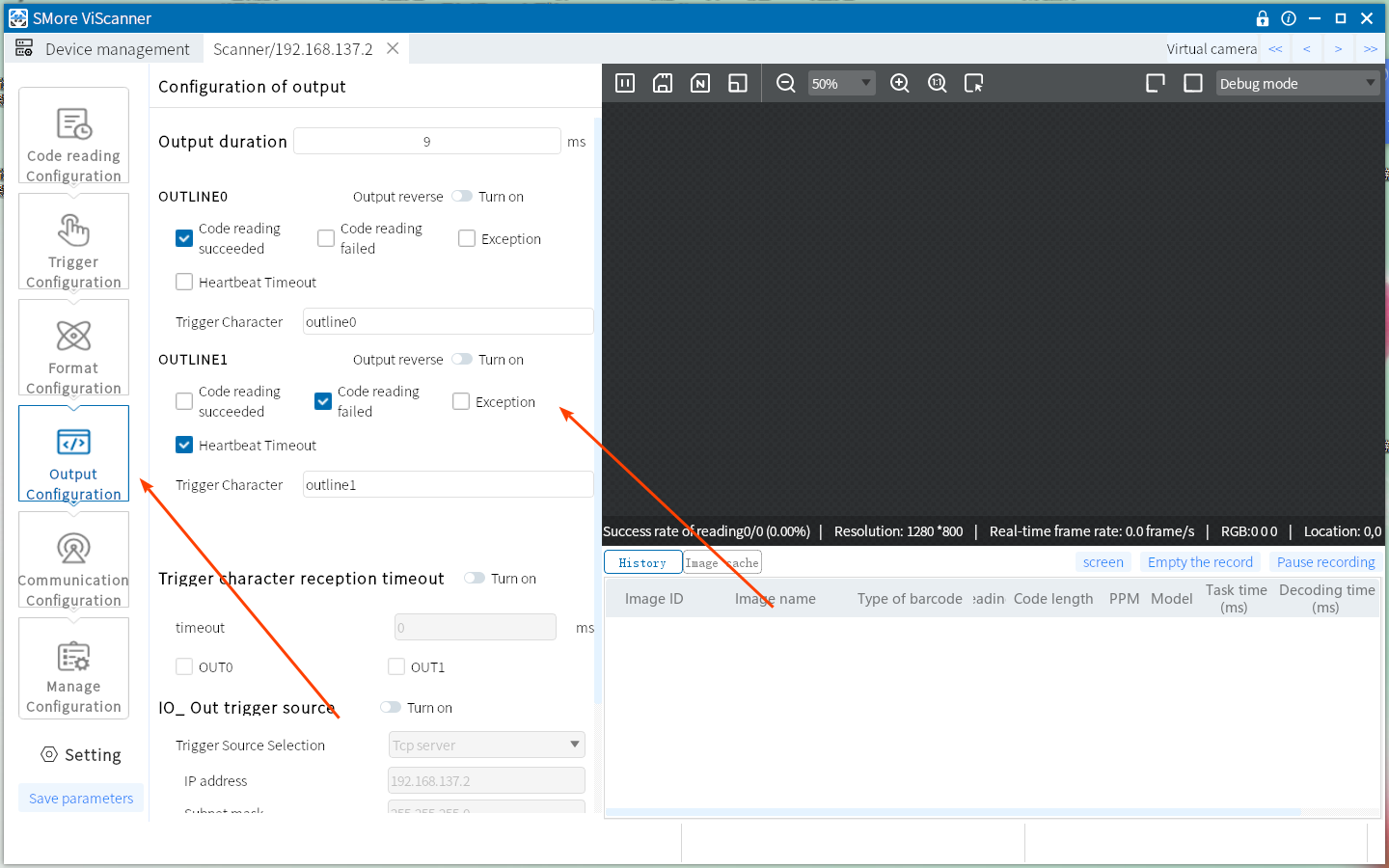Click the screen button

coord(1103,561)
